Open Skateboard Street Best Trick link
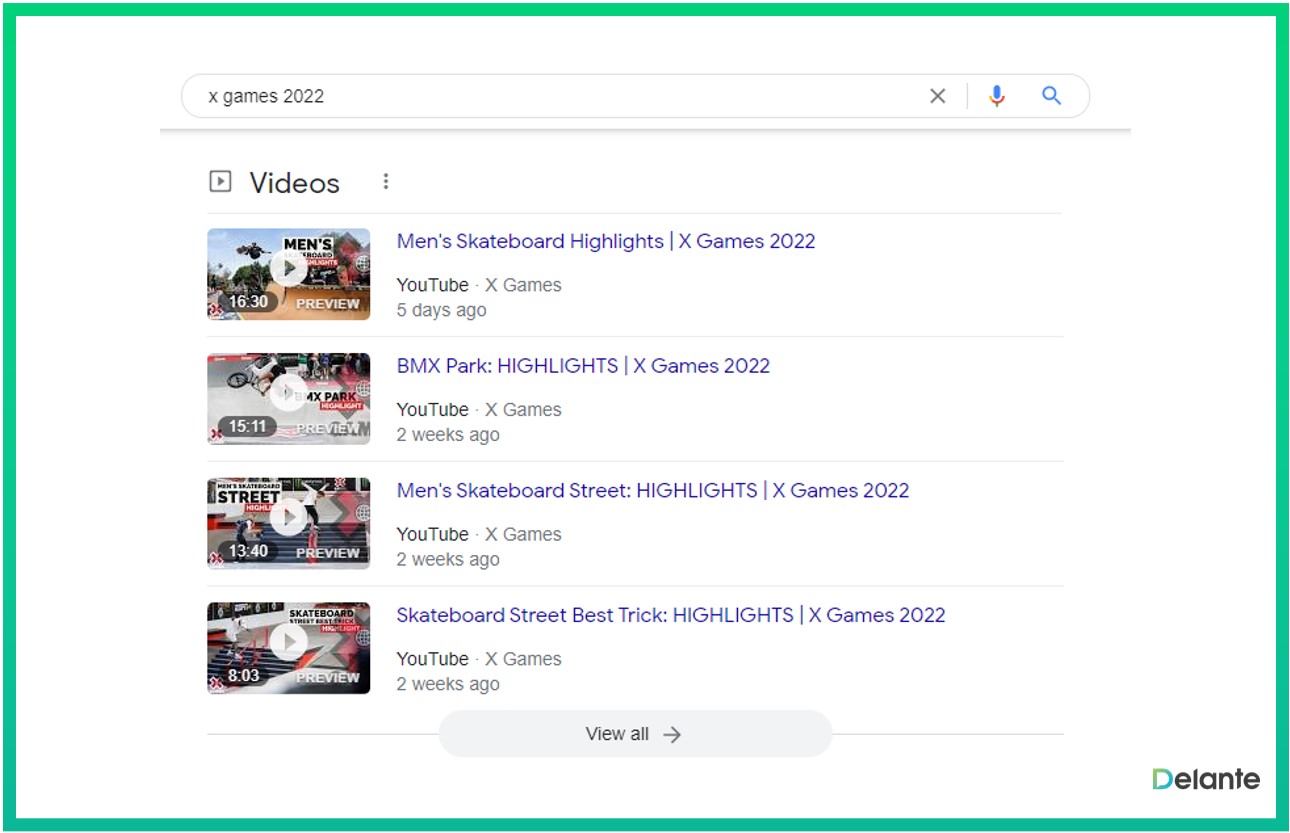Screen dimensions: 1290x833 [x=670, y=615]
